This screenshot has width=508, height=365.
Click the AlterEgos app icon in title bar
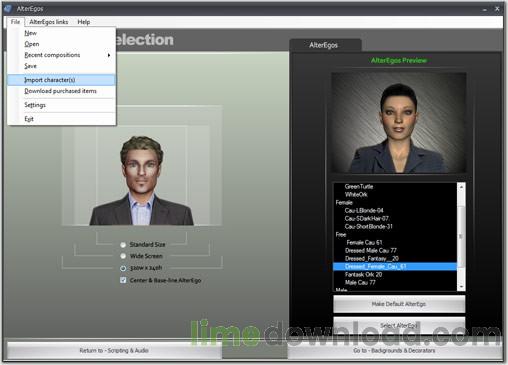(x=8, y=8)
